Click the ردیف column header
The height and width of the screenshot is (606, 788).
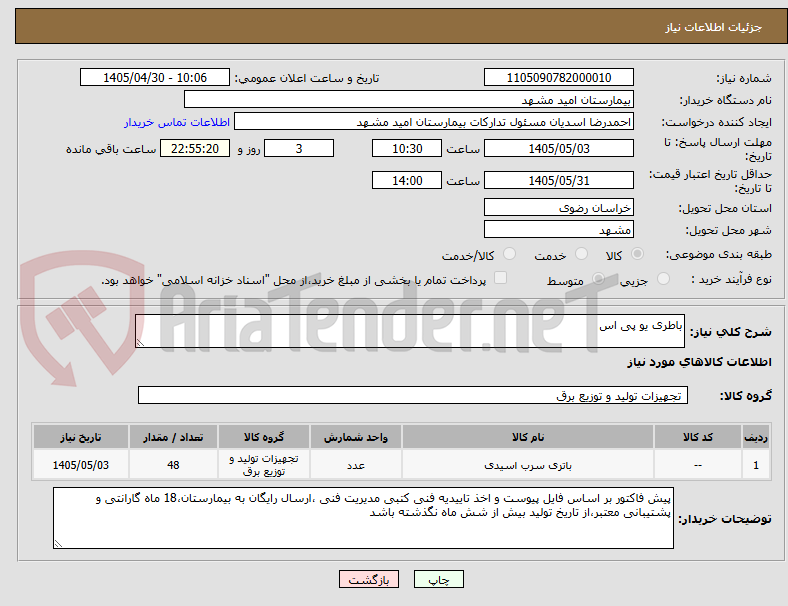click(755, 437)
